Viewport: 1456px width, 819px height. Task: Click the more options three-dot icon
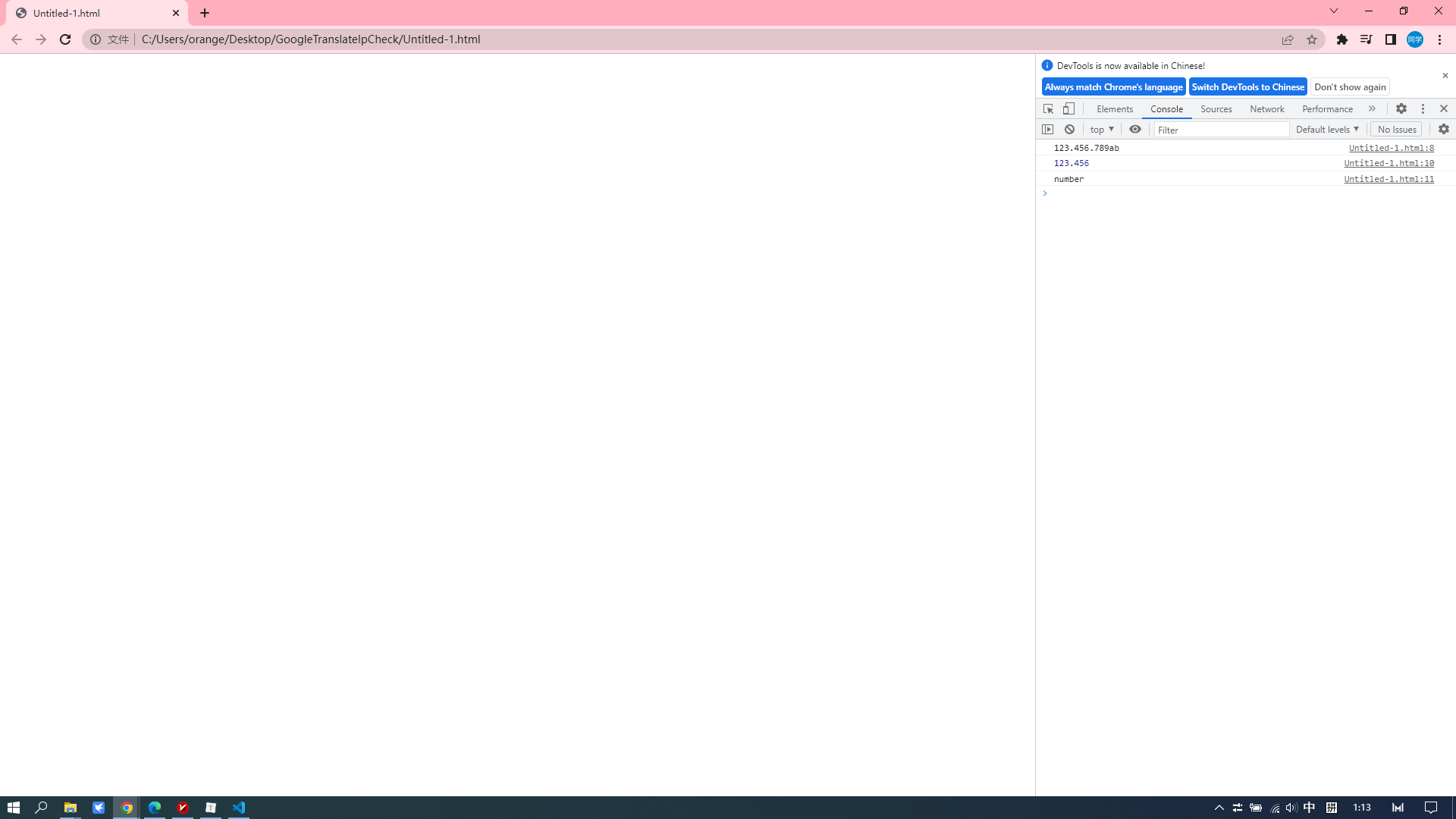[1423, 108]
